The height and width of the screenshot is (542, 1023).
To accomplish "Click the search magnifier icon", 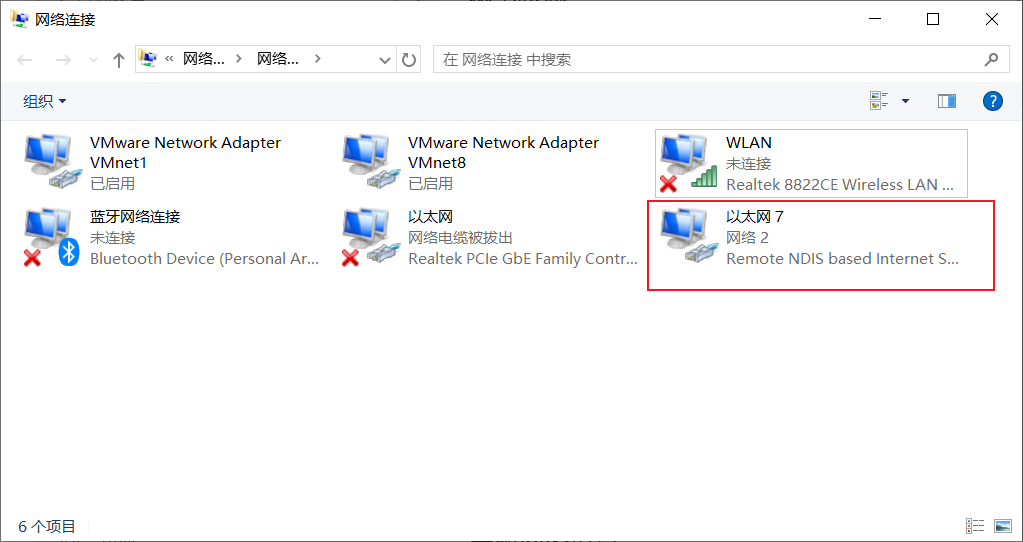I will pyautogui.click(x=991, y=60).
